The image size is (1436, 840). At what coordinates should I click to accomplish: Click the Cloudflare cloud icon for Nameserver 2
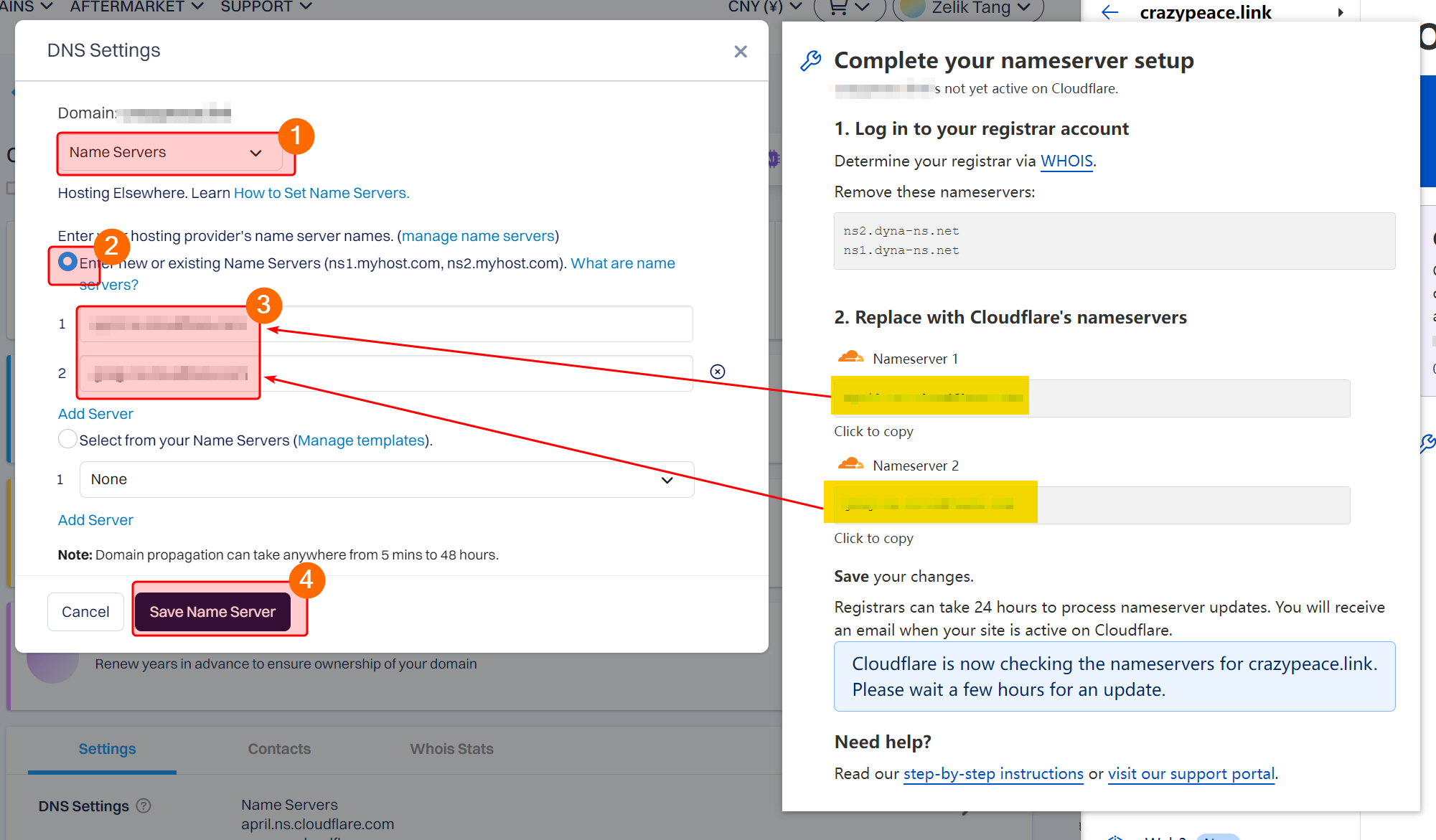[850, 464]
